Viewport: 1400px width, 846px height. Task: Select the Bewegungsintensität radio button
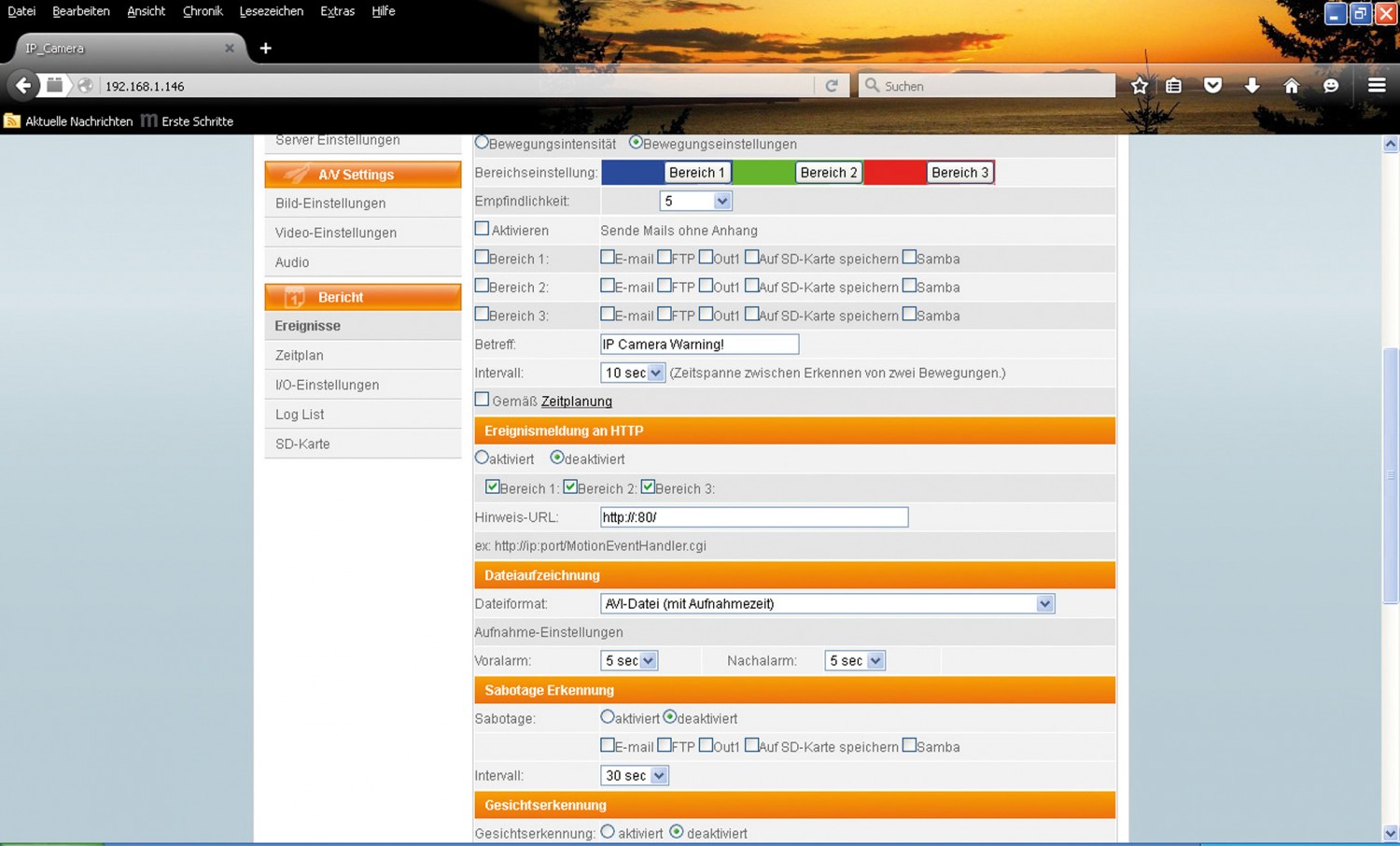[x=482, y=143]
